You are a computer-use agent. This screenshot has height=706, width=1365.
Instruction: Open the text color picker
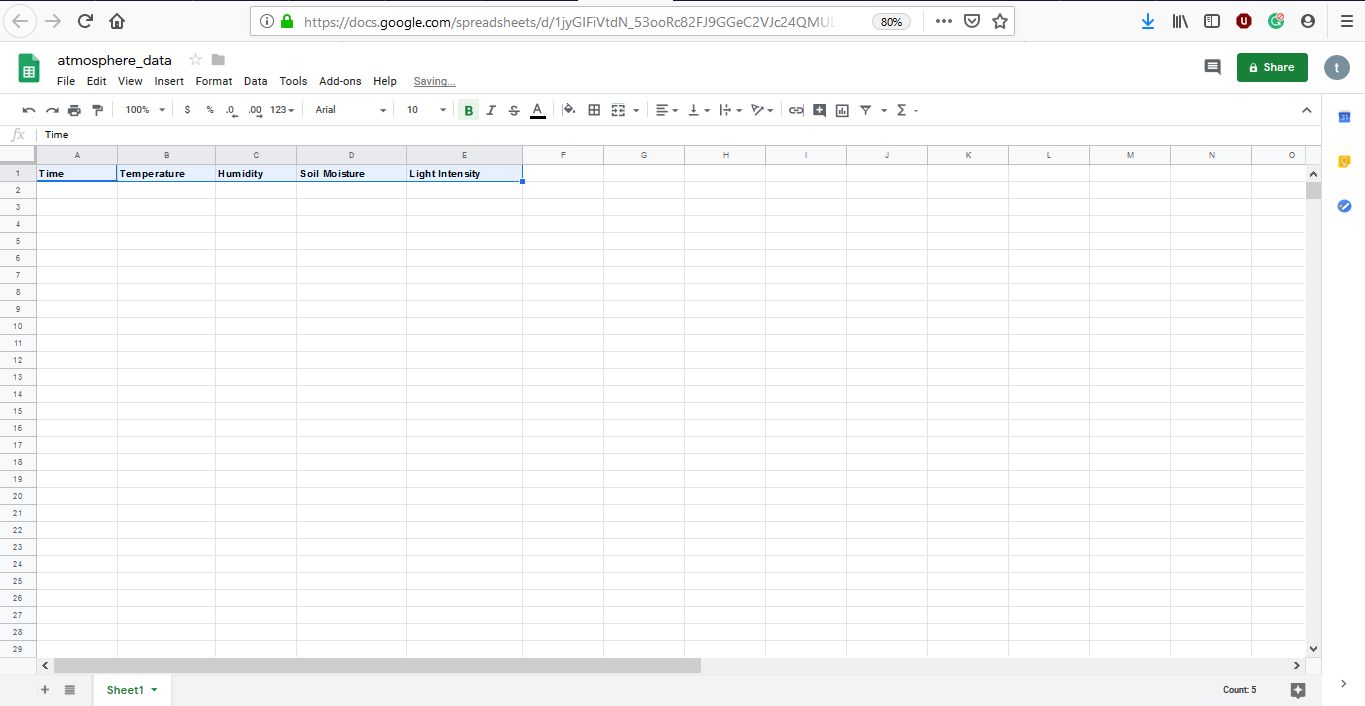click(537, 110)
